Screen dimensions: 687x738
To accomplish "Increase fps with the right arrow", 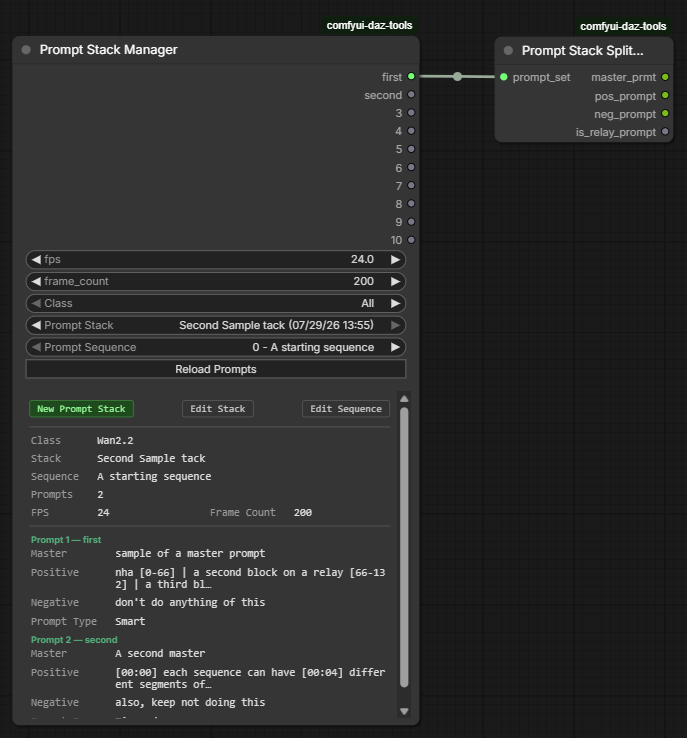I will 395,259.
